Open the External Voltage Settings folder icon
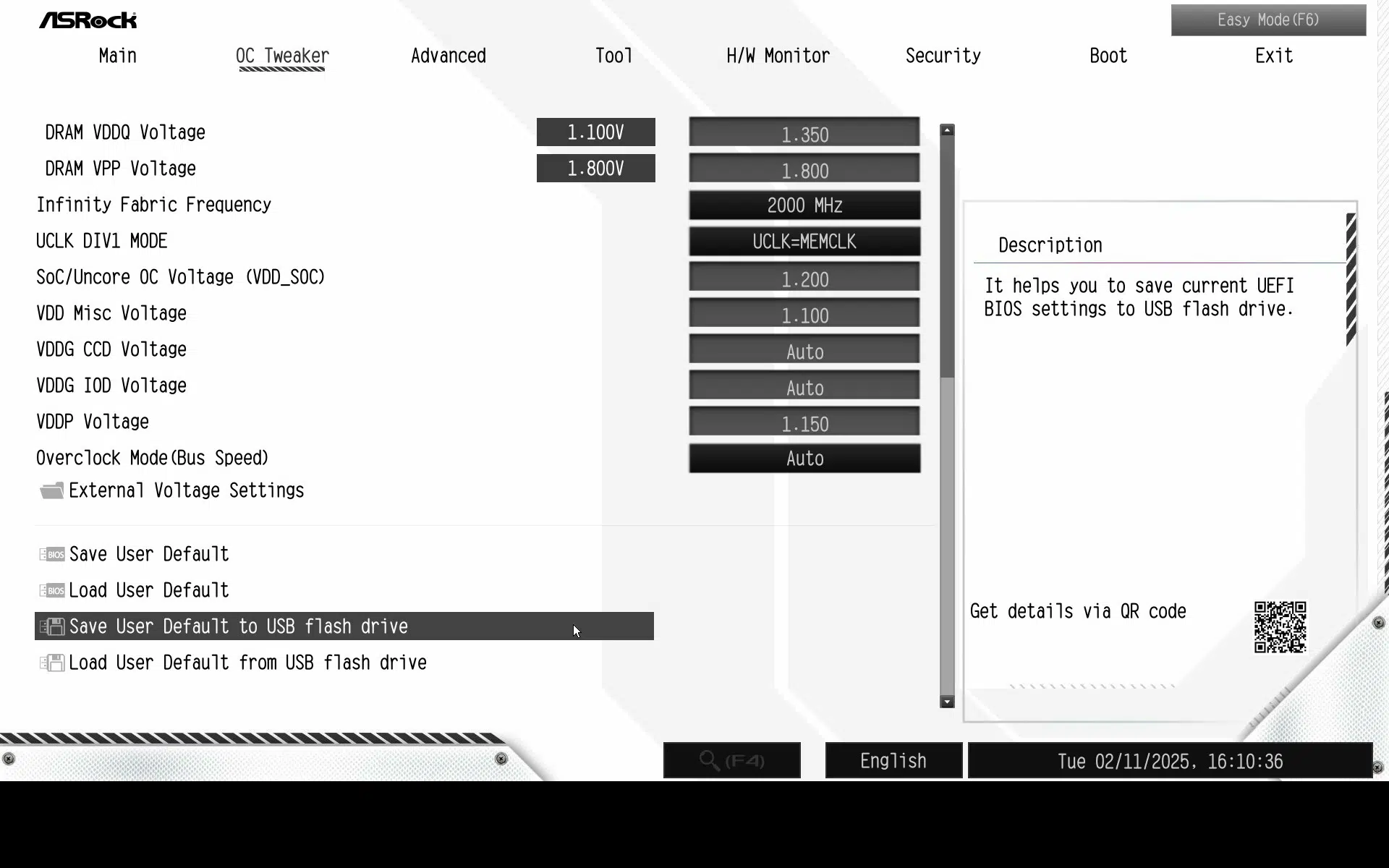Viewport: 1389px width, 868px height. 51,491
